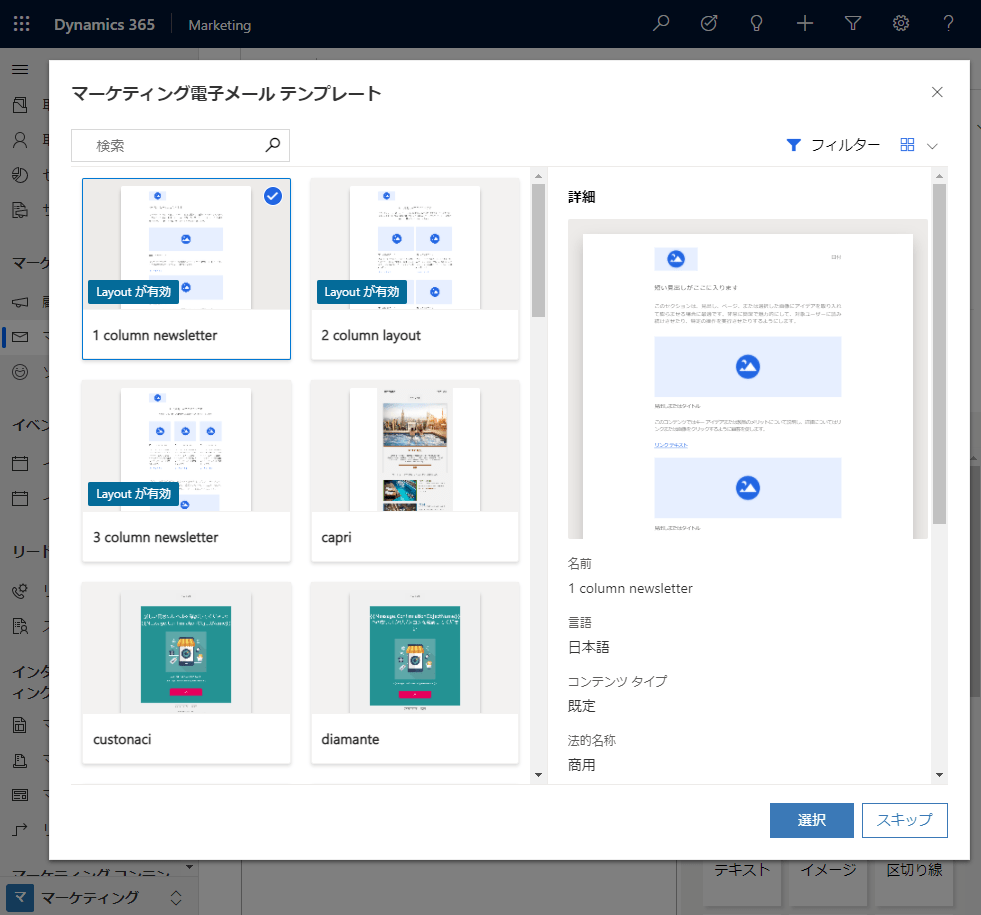Click the 検索 template search field

pyautogui.click(x=170, y=145)
